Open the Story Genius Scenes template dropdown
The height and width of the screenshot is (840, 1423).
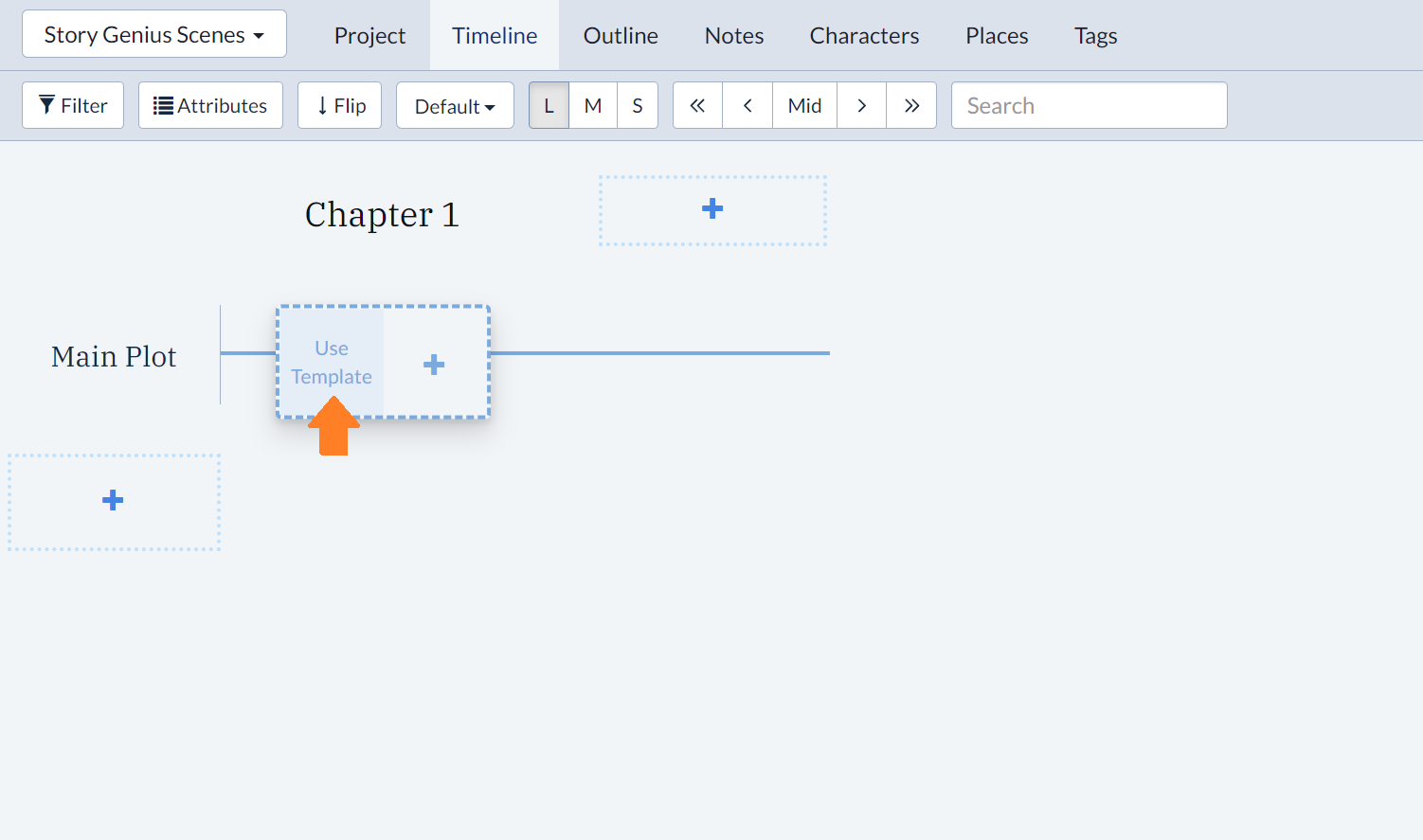pos(153,33)
